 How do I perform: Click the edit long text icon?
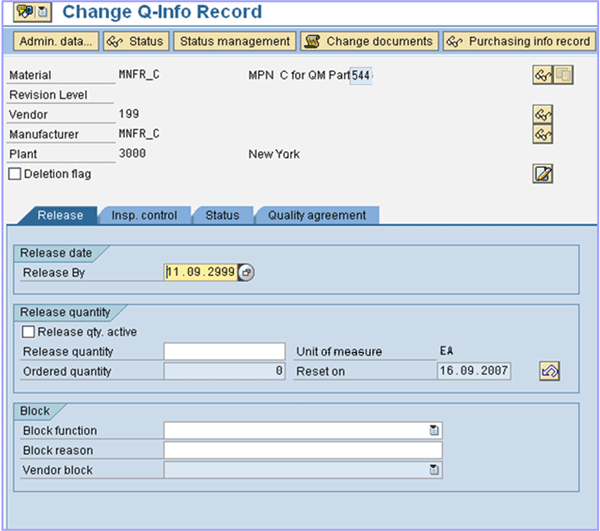(x=543, y=174)
